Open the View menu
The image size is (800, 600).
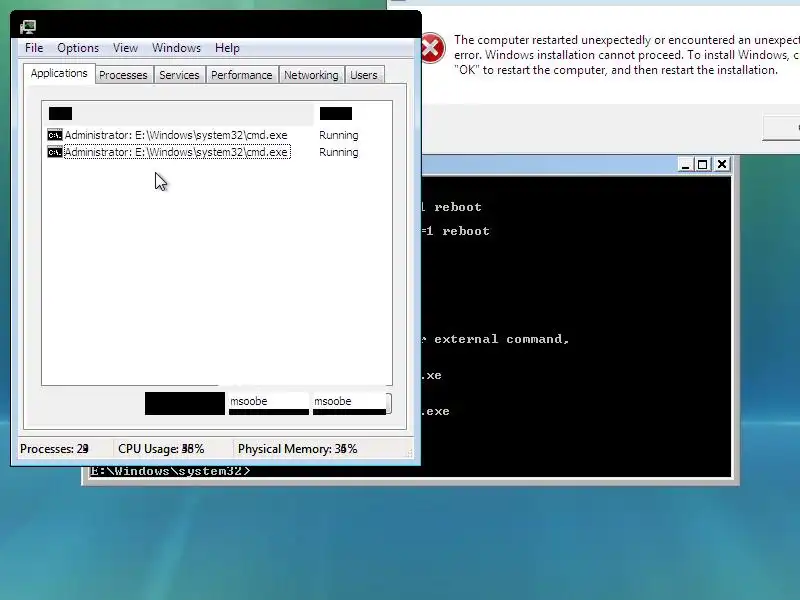(125, 48)
